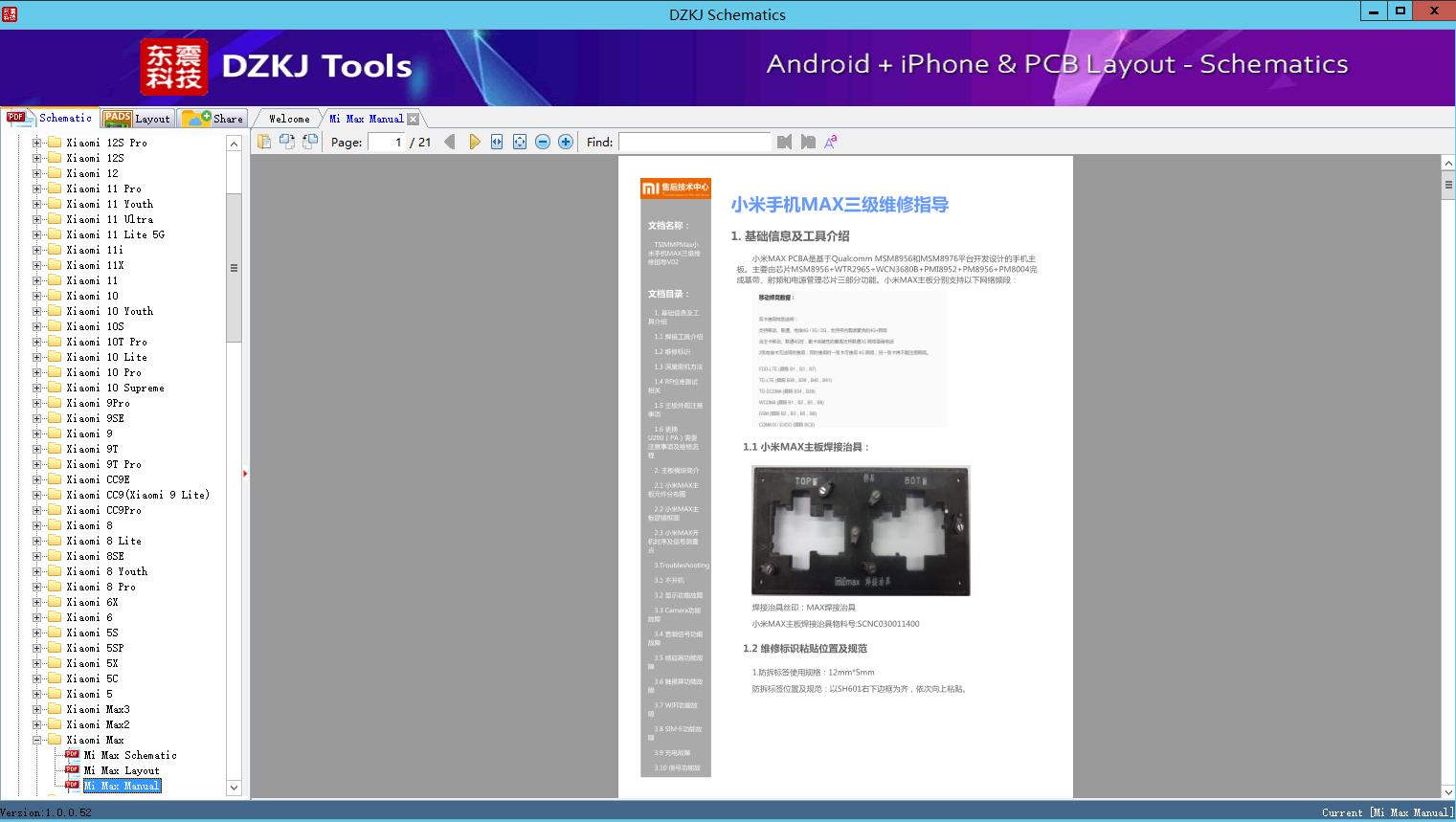Viewport: 1456px width, 822px height.
Task: Click the PDF viewer scrollbar thumb
Action: coord(1448,185)
